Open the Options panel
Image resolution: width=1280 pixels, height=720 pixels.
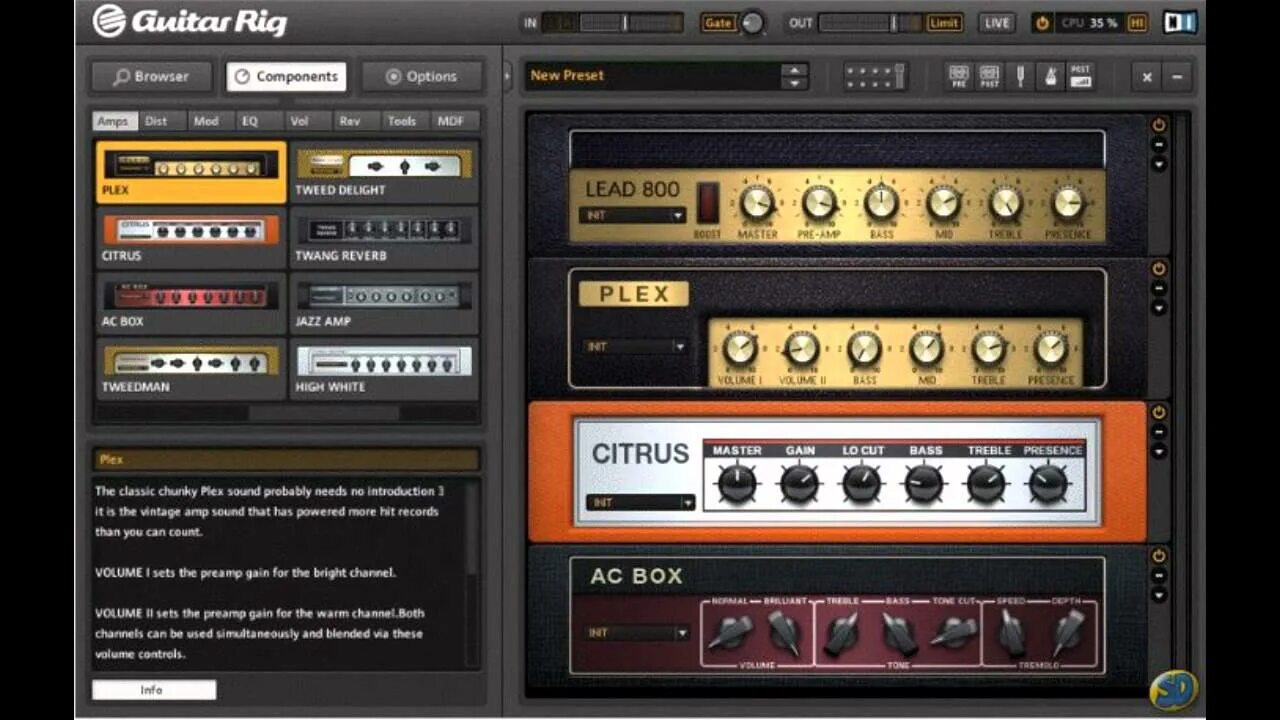point(422,76)
